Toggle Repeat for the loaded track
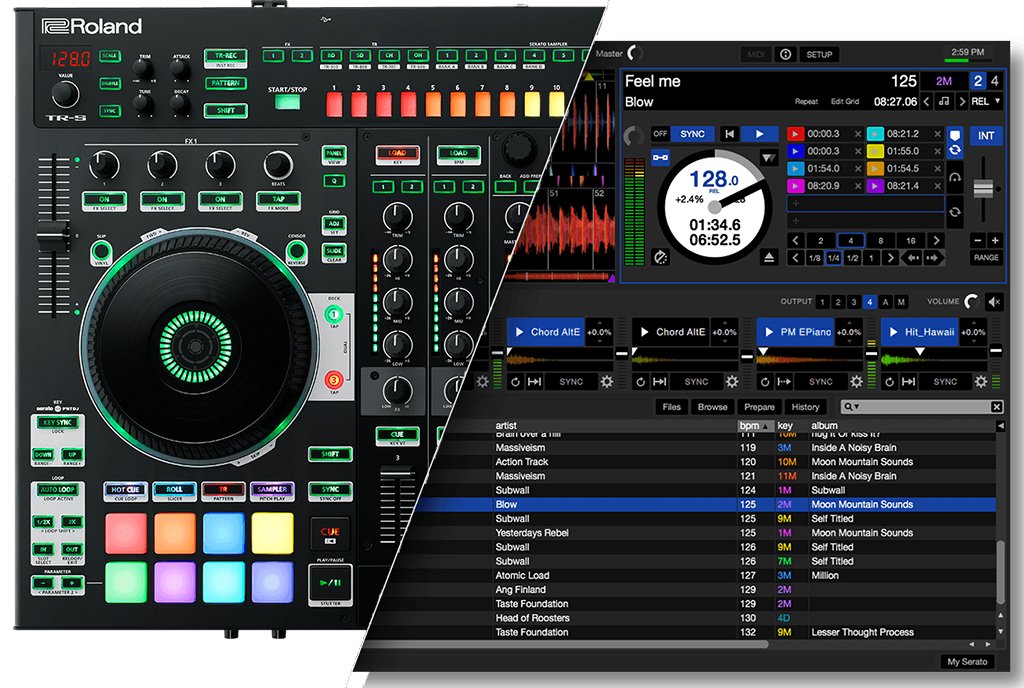 [x=806, y=102]
